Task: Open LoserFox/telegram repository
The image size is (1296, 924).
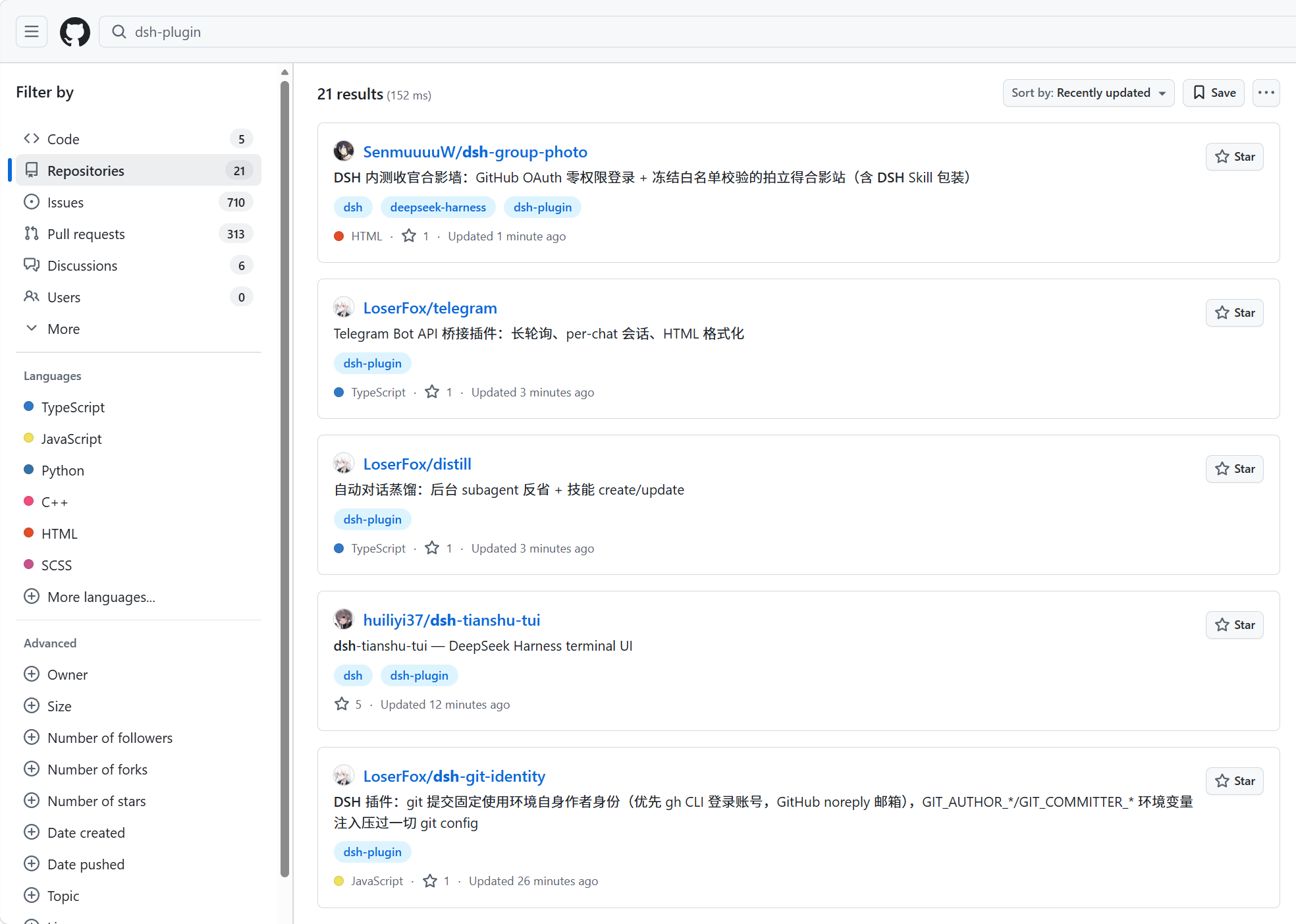Action: pos(430,308)
